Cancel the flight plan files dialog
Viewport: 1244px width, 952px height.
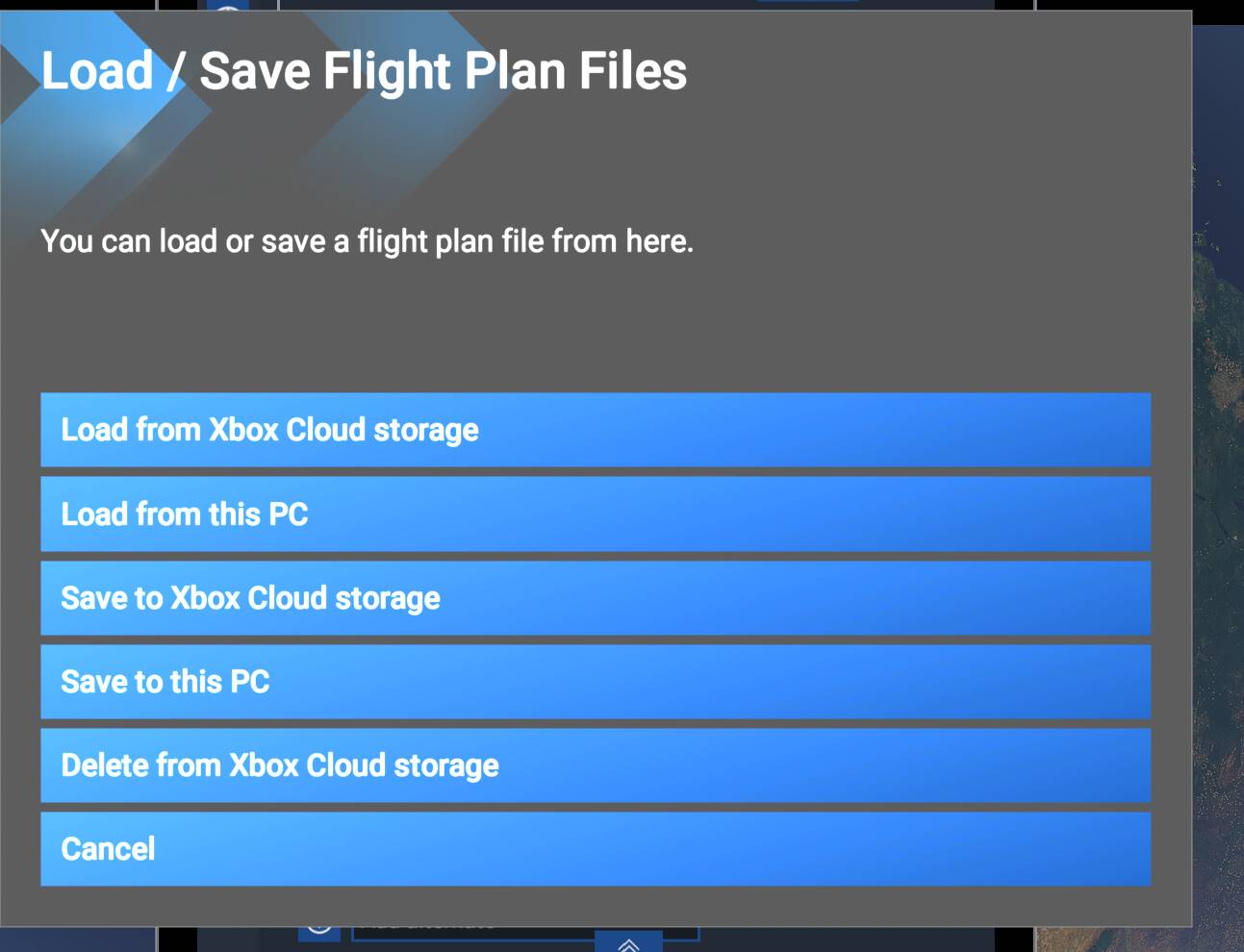(x=595, y=849)
